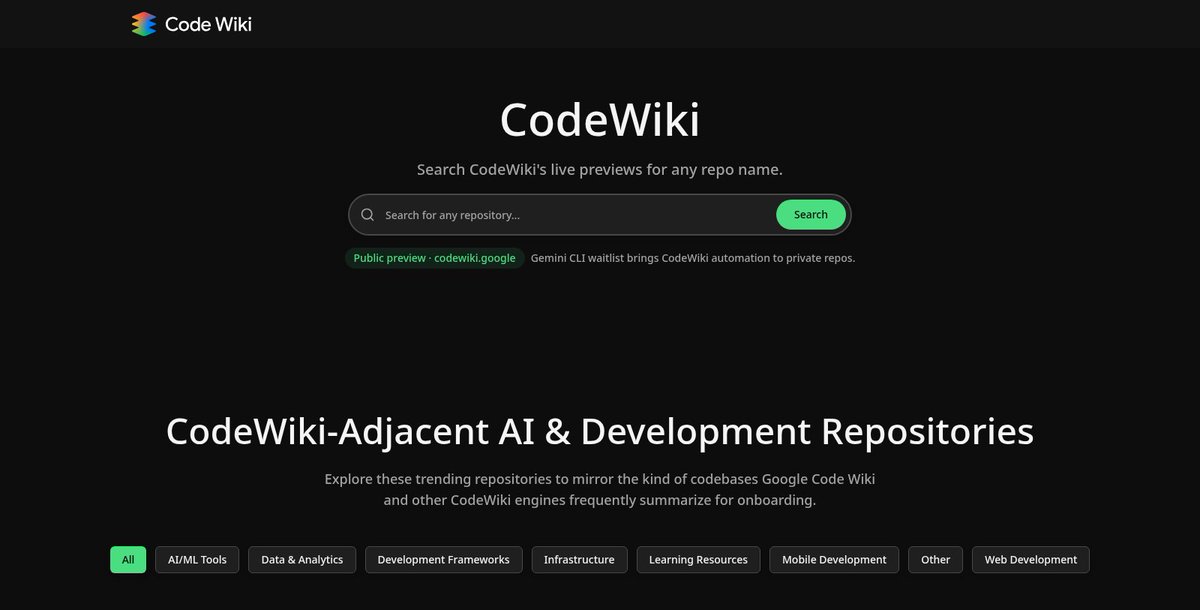
Task: Switch to the Web Development category
Action: (x=1030, y=559)
